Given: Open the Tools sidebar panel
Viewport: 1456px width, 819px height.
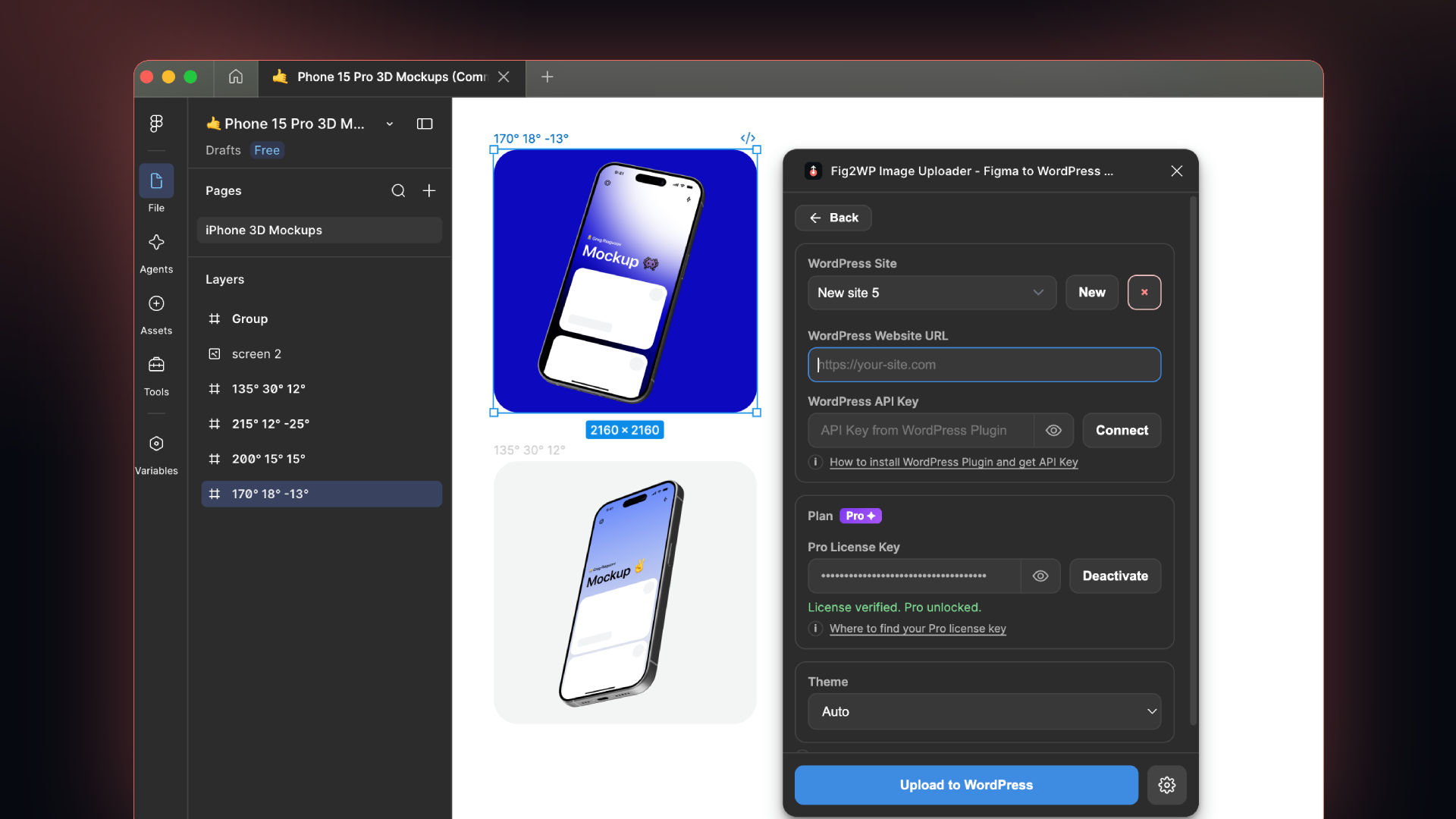Looking at the screenshot, I should [156, 366].
